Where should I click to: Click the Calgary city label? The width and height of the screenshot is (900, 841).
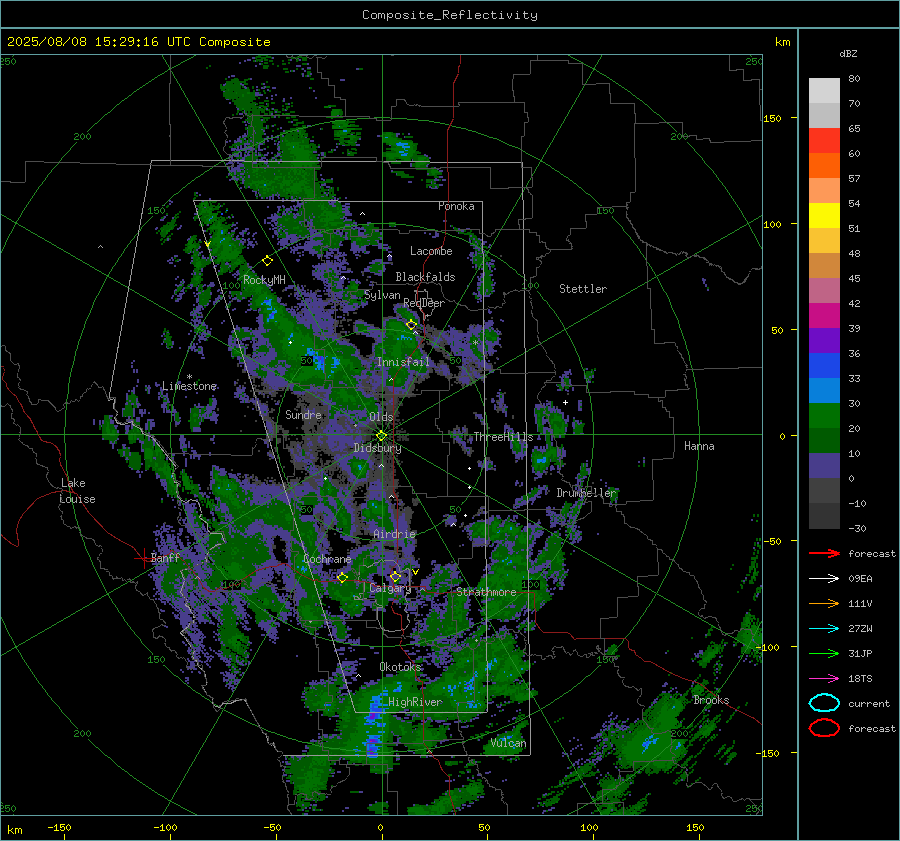pos(390,588)
